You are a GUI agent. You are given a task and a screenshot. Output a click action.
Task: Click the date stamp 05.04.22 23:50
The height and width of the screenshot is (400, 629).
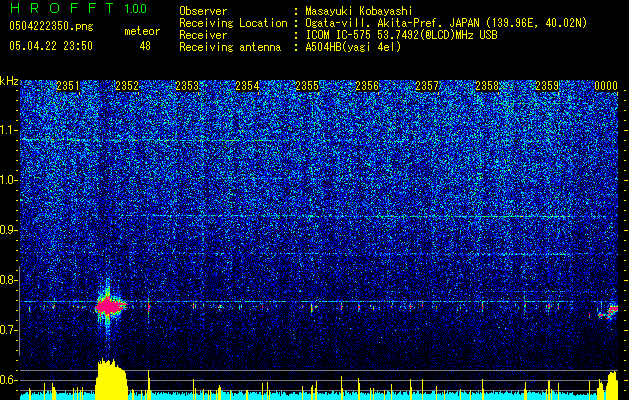coord(51,46)
